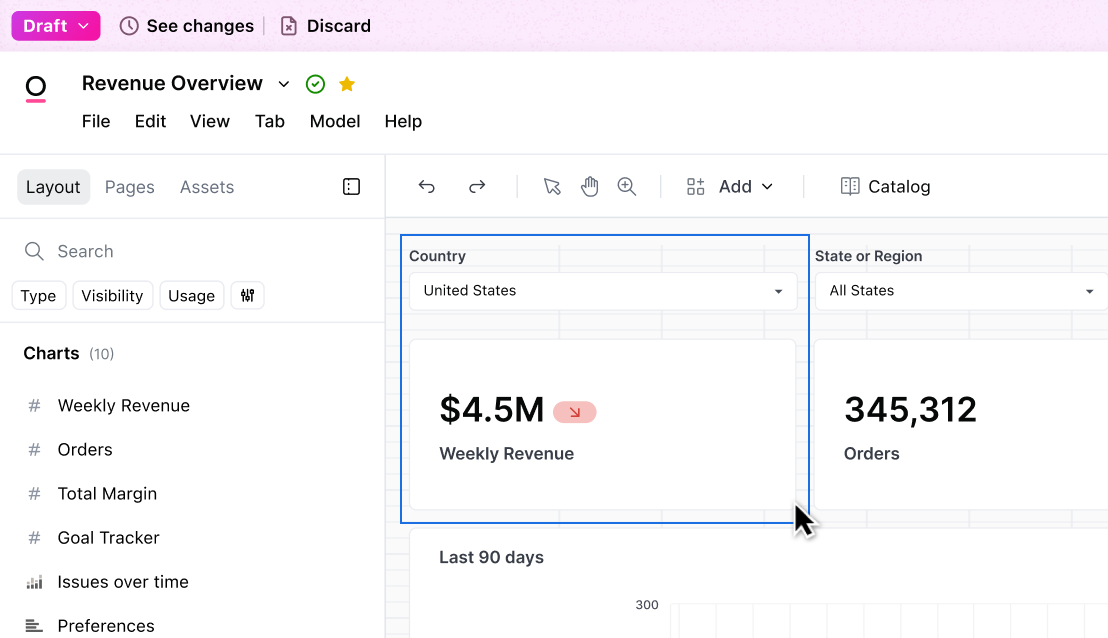The width and height of the screenshot is (1108, 638).
Task: Click the Undo arrow in the canvas toolbar
Action: point(427,186)
